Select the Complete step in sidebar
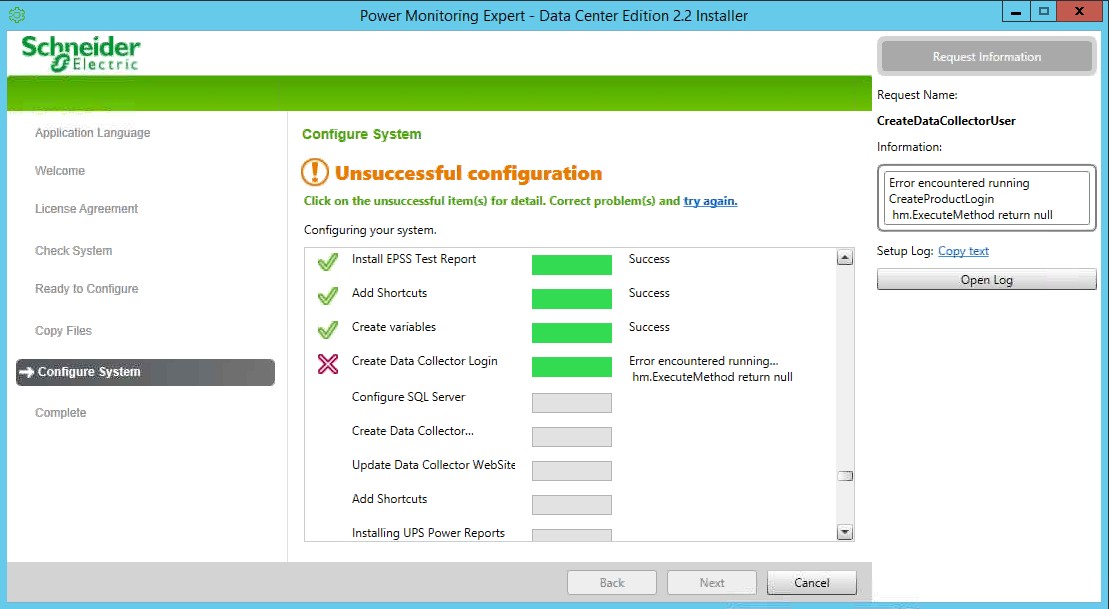This screenshot has height=609, width=1109. click(x=61, y=413)
